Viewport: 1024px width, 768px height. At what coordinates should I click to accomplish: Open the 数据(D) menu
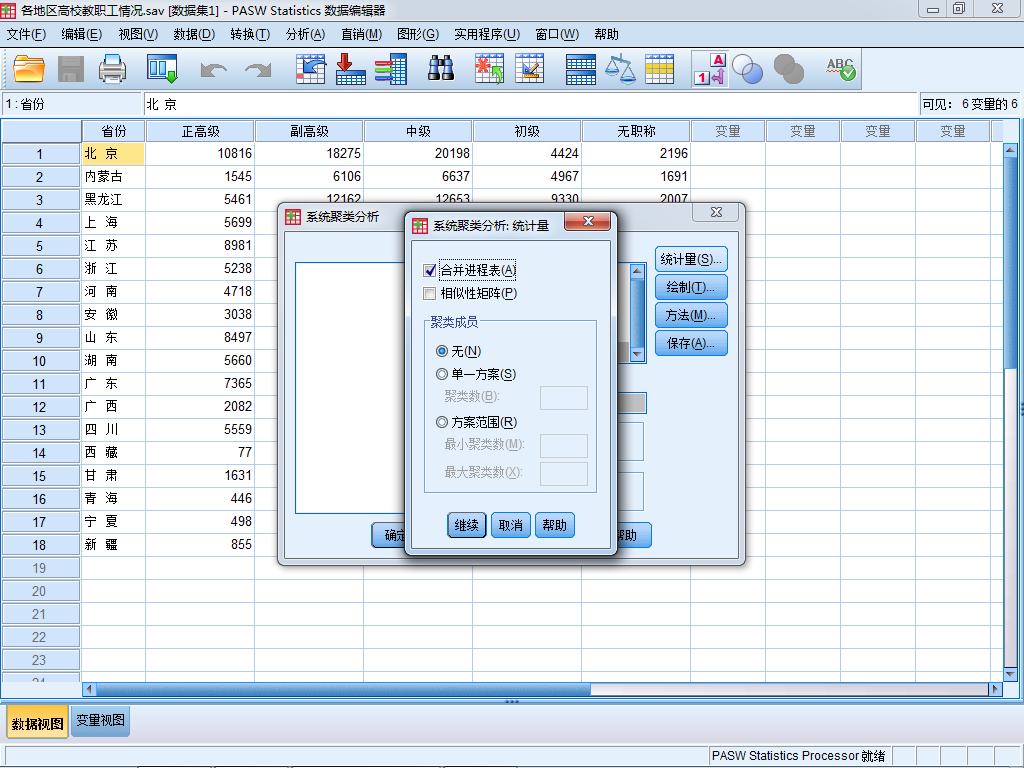click(194, 35)
